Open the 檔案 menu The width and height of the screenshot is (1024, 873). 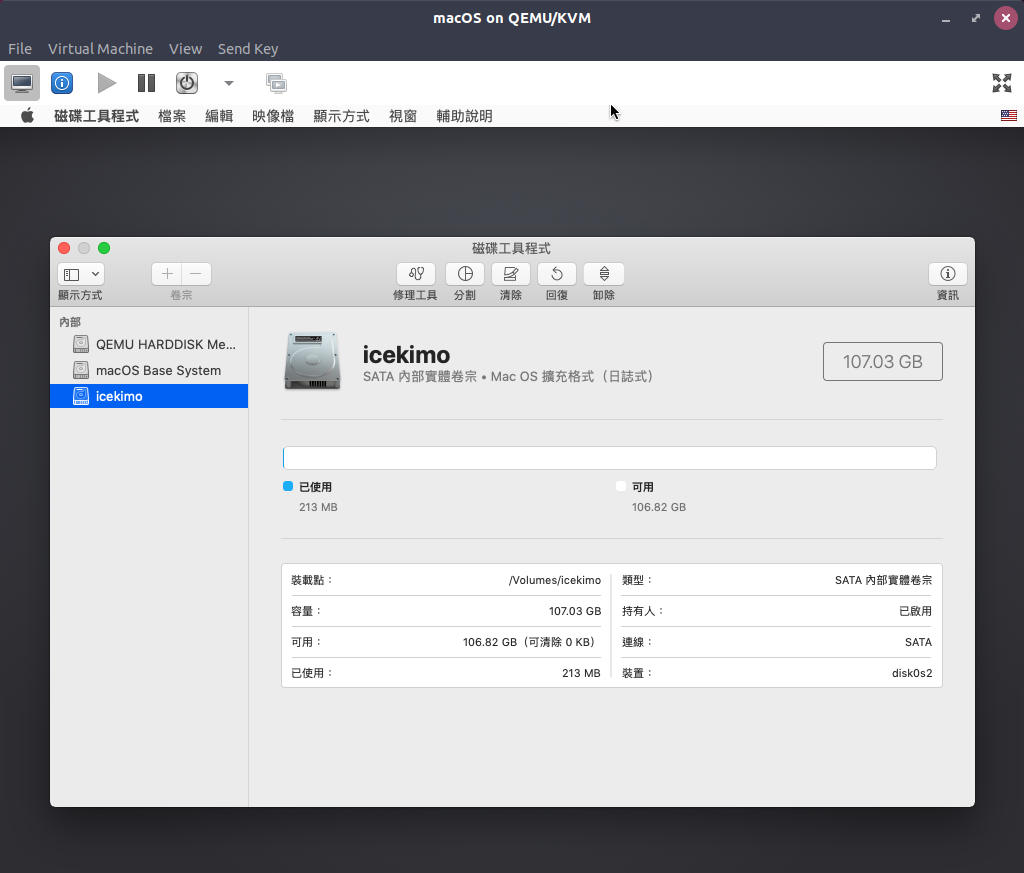pyautogui.click(x=172, y=116)
